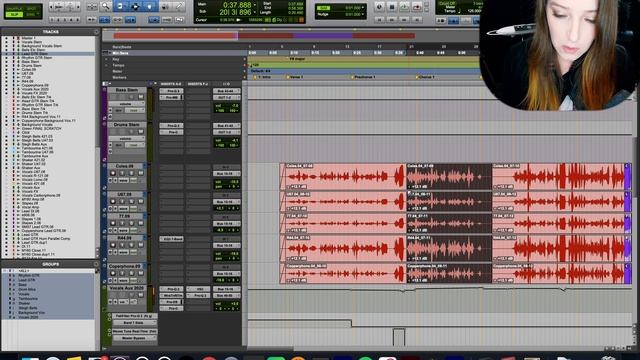This screenshot has height=360, width=640.
Task: Open Bass Stem automation mode selector
Action: 134,110
